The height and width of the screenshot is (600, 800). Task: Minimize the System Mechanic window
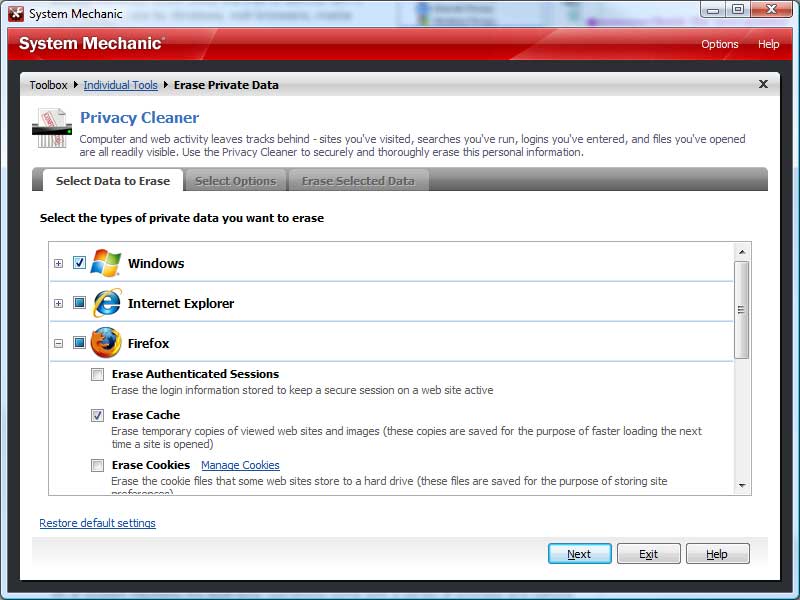tap(713, 10)
